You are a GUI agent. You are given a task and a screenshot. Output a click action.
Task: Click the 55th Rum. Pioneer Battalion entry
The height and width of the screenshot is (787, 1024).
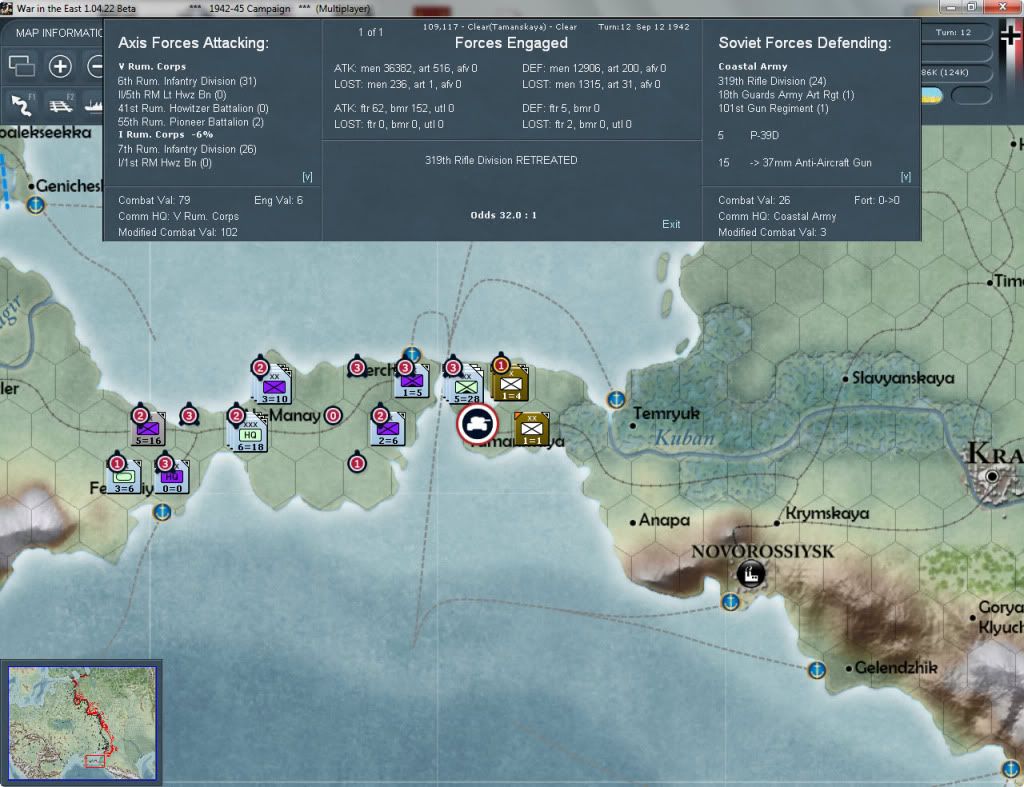pos(191,122)
